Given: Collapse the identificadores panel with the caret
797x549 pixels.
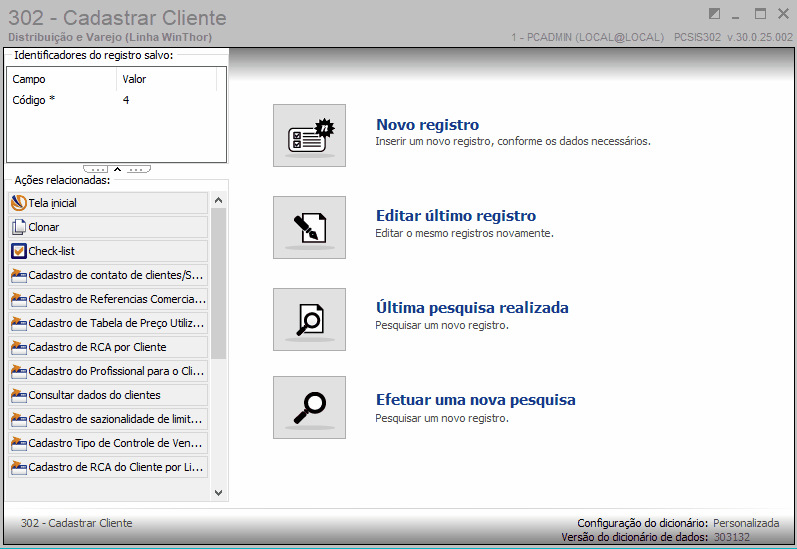Looking at the screenshot, I should pos(117,169).
